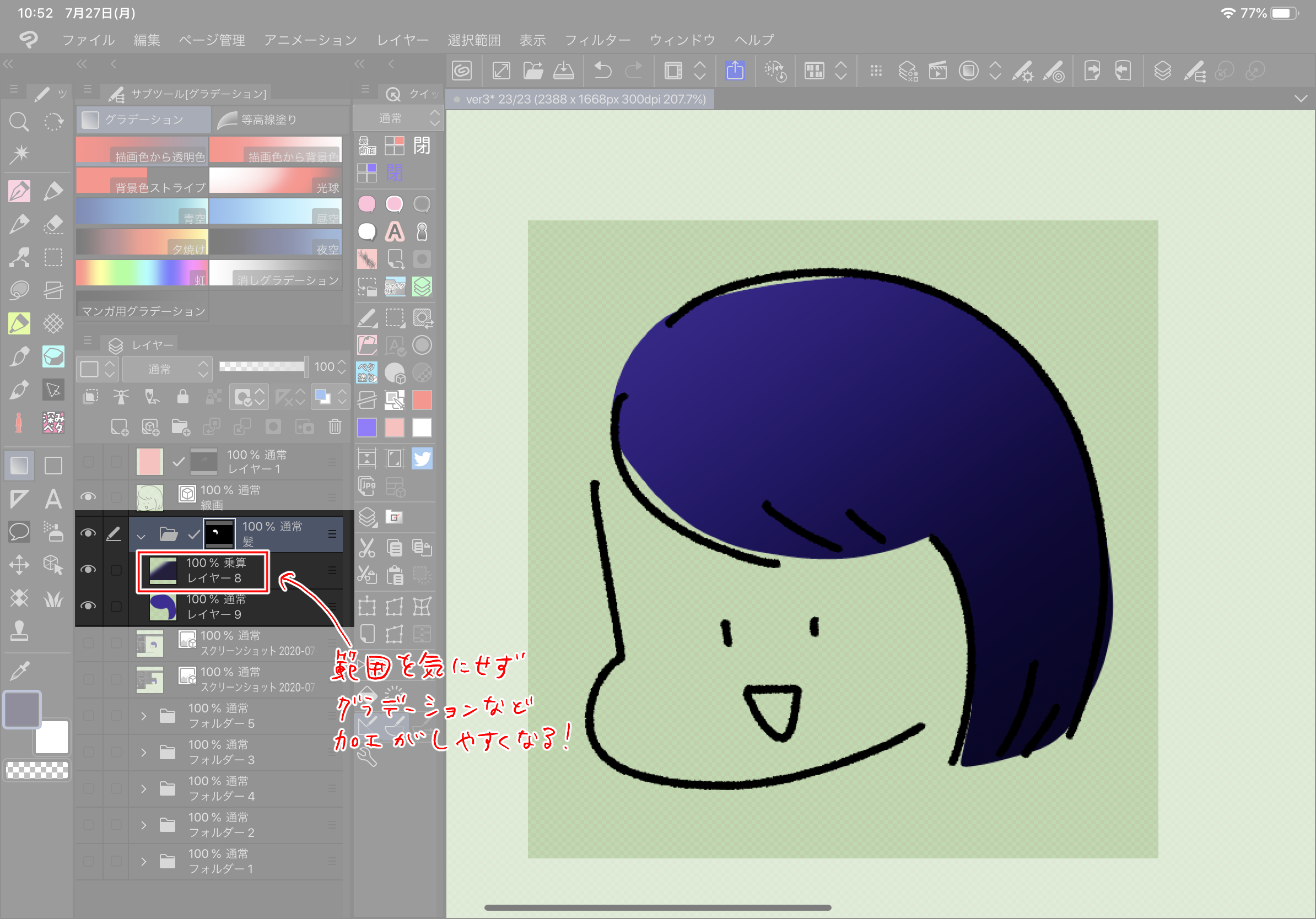1316x919 pixels.
Task: Expand フォルダー 1 chevron
Action: 144,861
